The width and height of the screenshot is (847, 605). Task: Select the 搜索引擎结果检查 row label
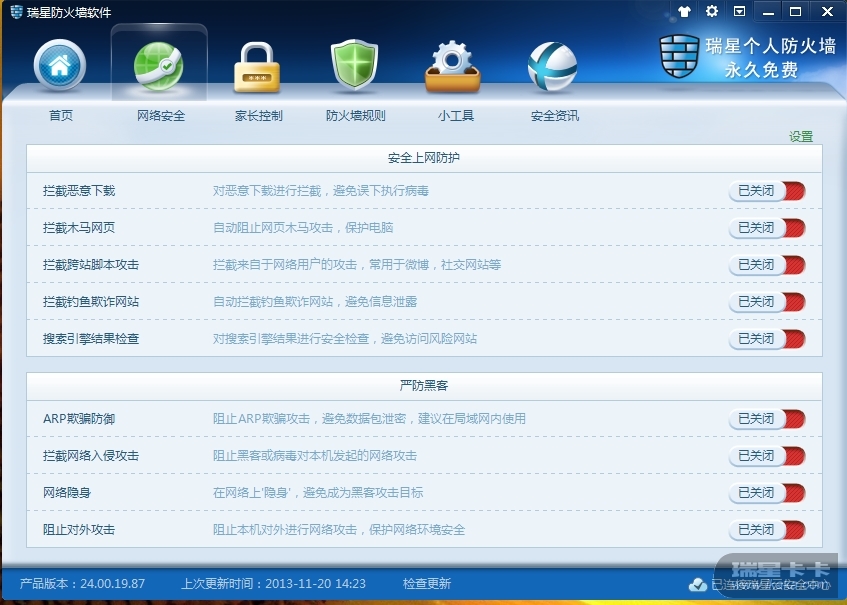[x=91, y=339]
